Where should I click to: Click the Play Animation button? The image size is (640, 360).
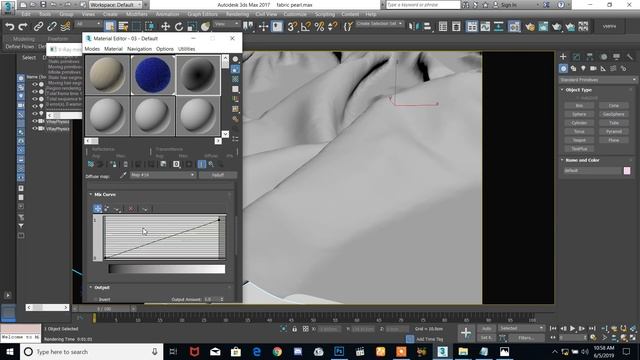point(573,329)
